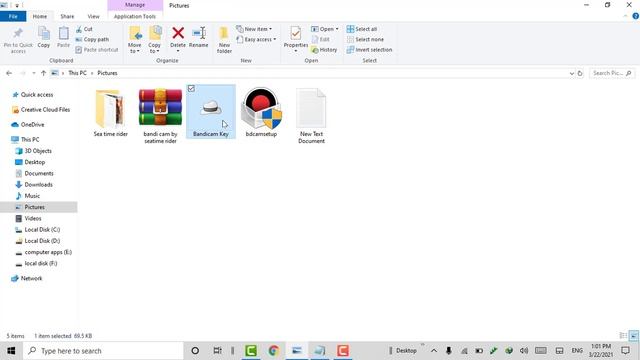Viewport: 640px width, 360px height.
Task: Open Application Tools tab
Action: click(x=135, y=16)
